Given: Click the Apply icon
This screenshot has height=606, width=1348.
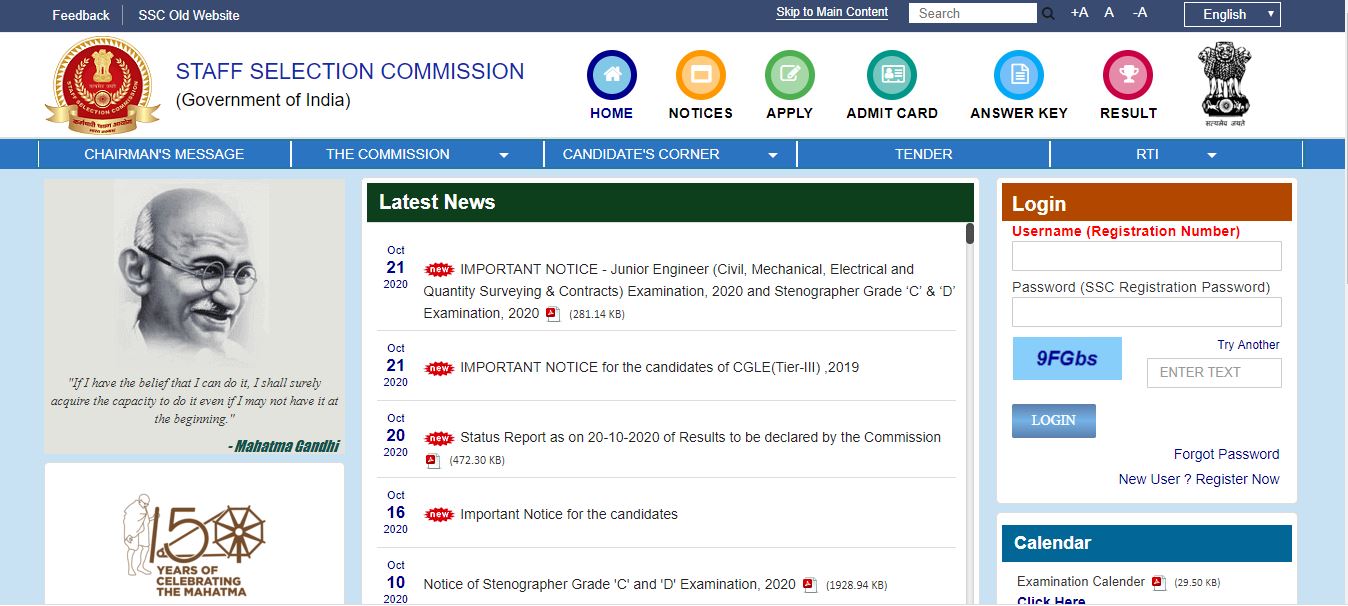Looking at the screenshot, I should click(x=789, y=75).
